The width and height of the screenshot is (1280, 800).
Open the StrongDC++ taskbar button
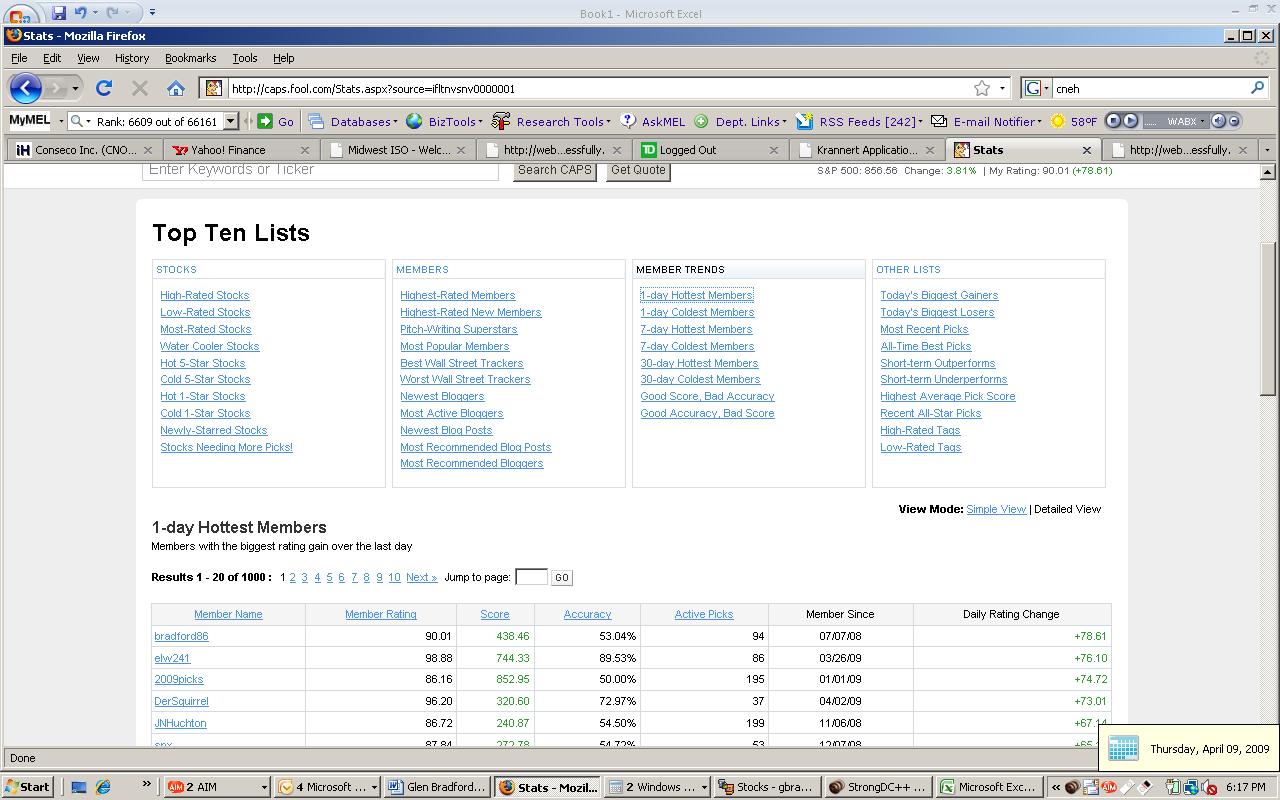click(x=879, y=787)
